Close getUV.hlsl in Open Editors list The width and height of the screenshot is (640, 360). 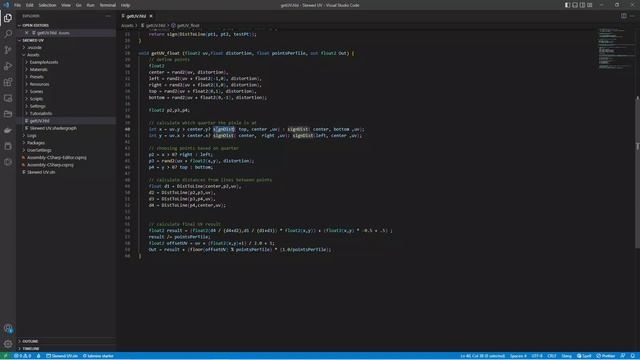pos(27,33)
